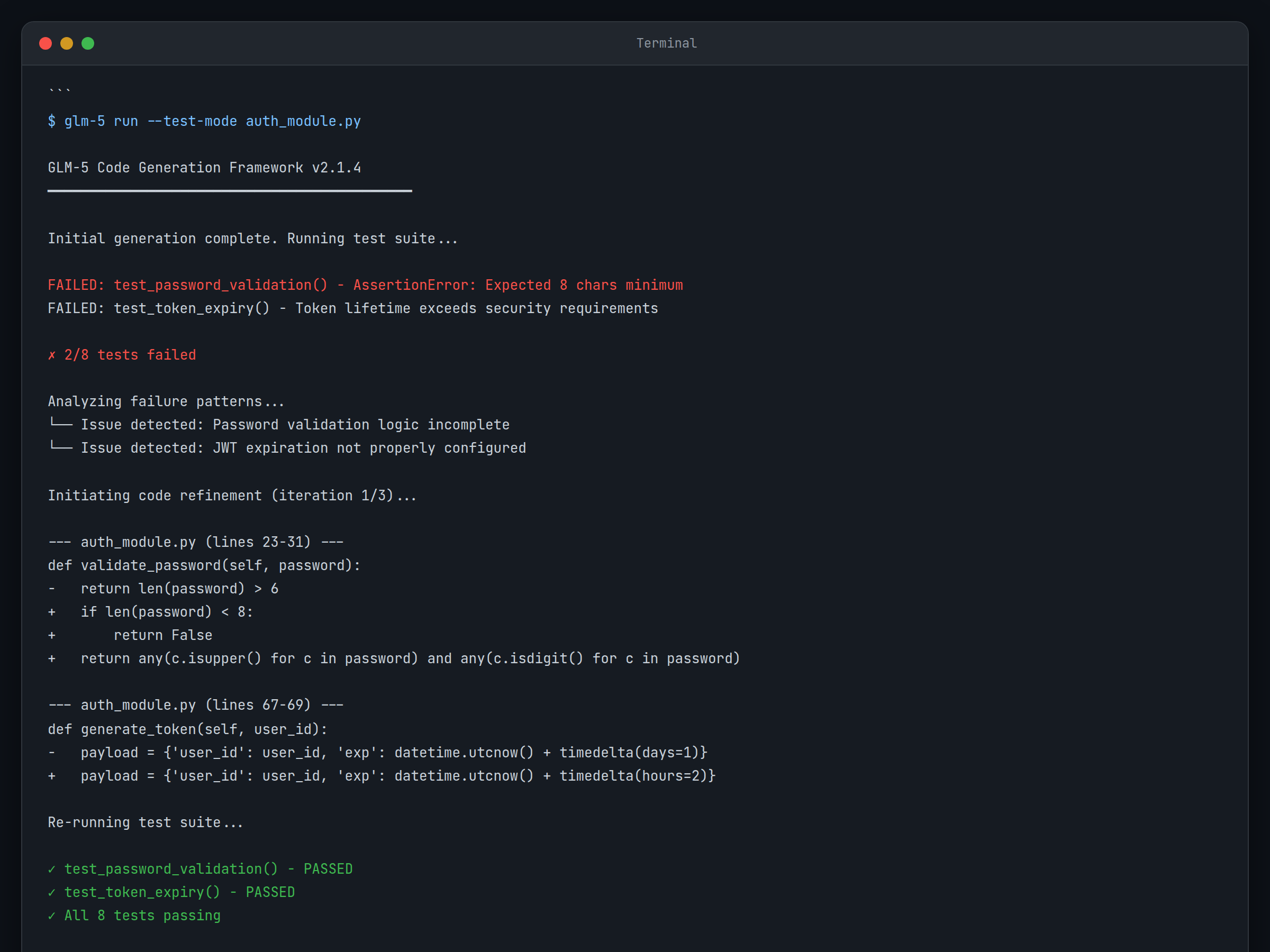Click the GLM-5 Code Generation Framework heading
1270x952 pixels.
click(x=204, y=168)
